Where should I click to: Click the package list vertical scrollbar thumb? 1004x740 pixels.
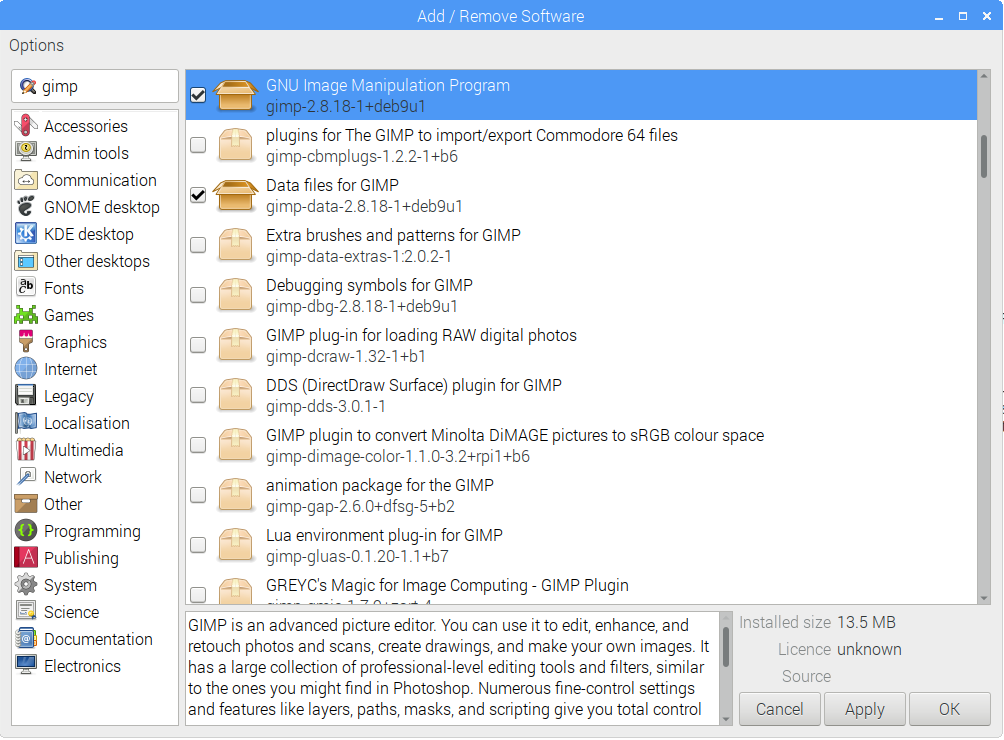click(984, 156)
